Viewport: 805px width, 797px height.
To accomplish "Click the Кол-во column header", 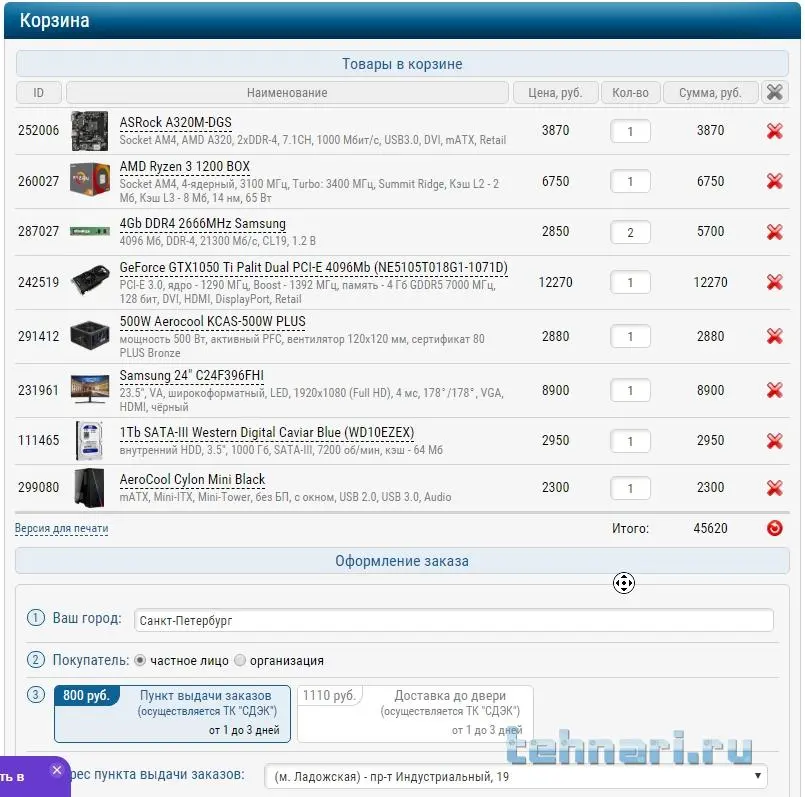I will tap(630, 92).
